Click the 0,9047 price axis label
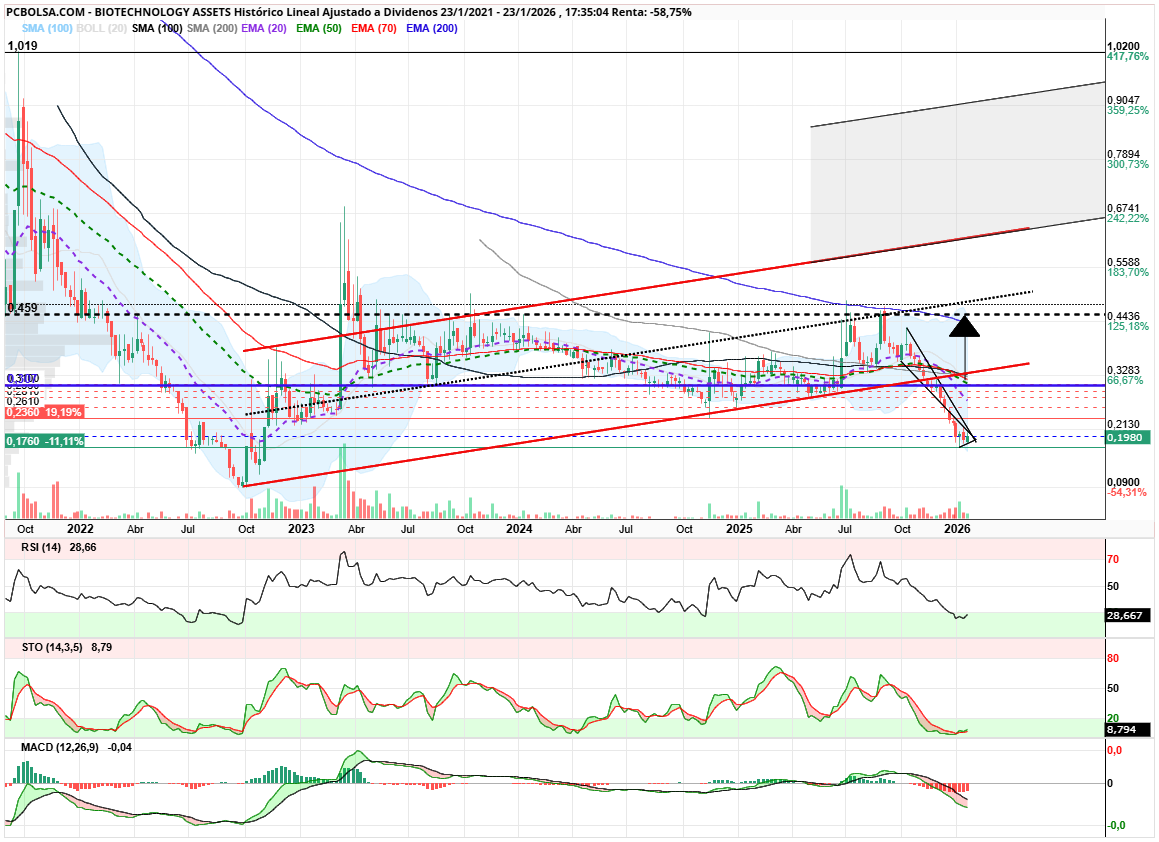 click(x=1123, y=100)
